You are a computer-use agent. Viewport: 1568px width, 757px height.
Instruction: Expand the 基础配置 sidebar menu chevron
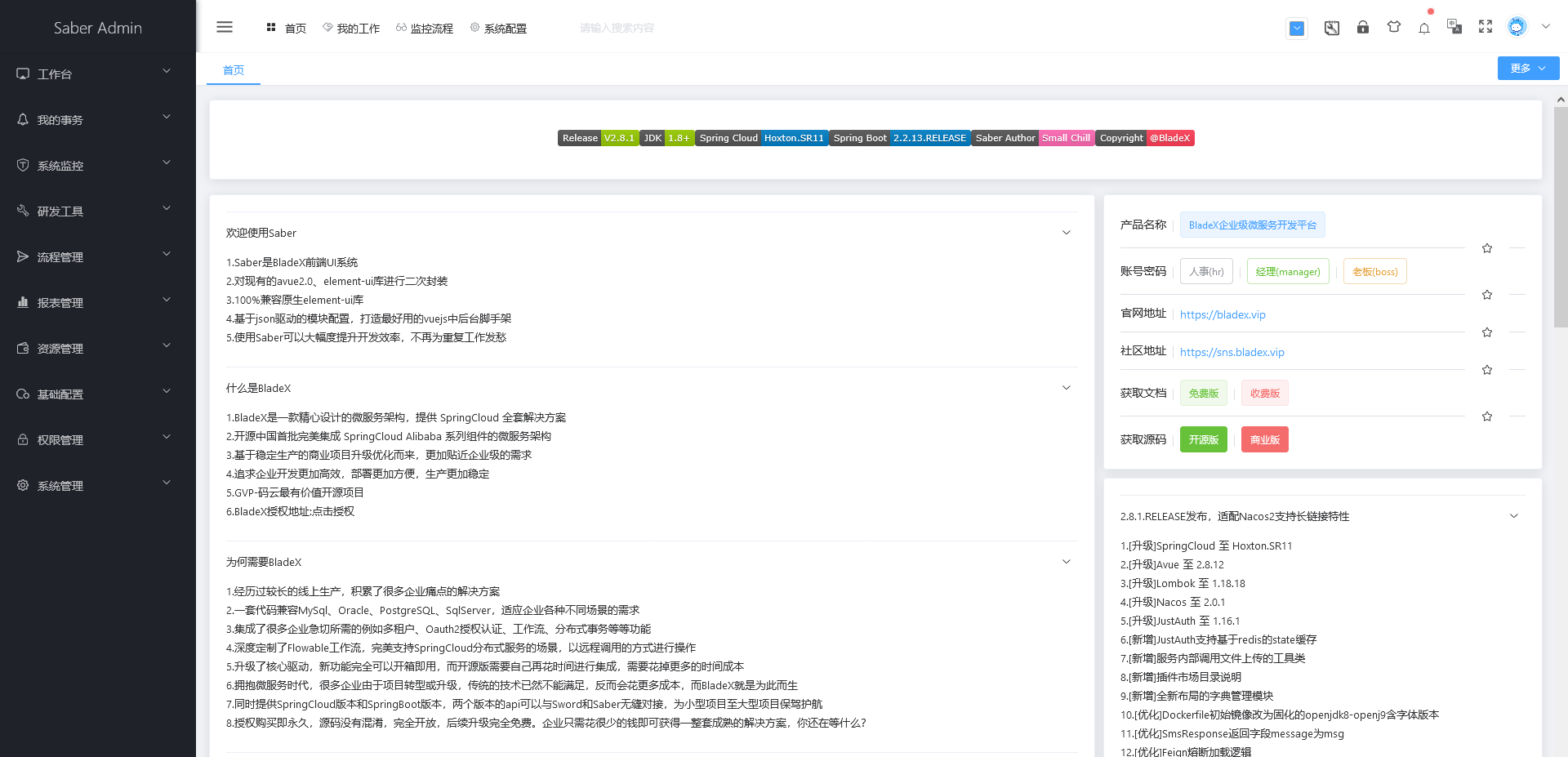tap(167, 391)
